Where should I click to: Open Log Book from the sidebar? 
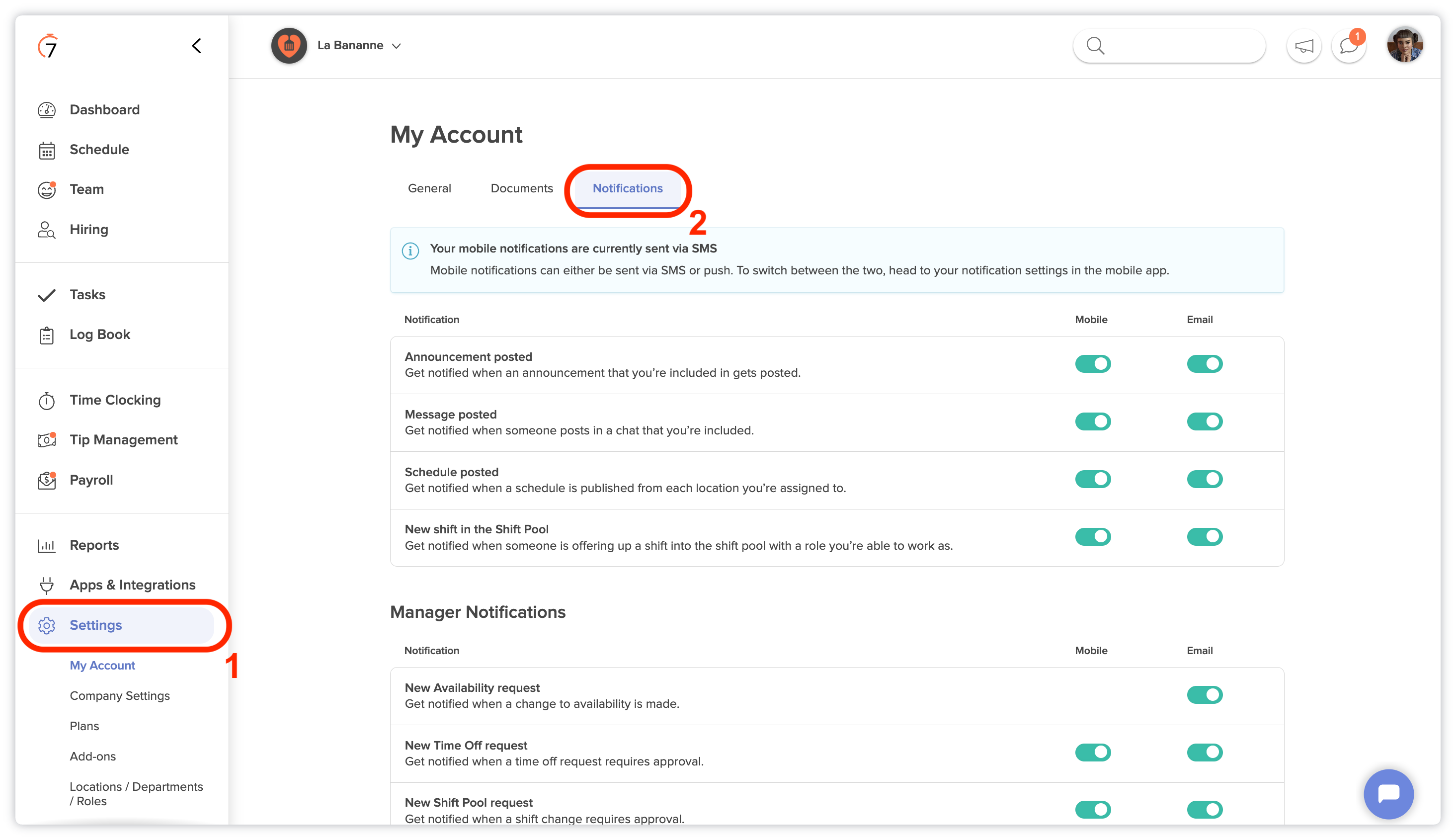(100, 335)
